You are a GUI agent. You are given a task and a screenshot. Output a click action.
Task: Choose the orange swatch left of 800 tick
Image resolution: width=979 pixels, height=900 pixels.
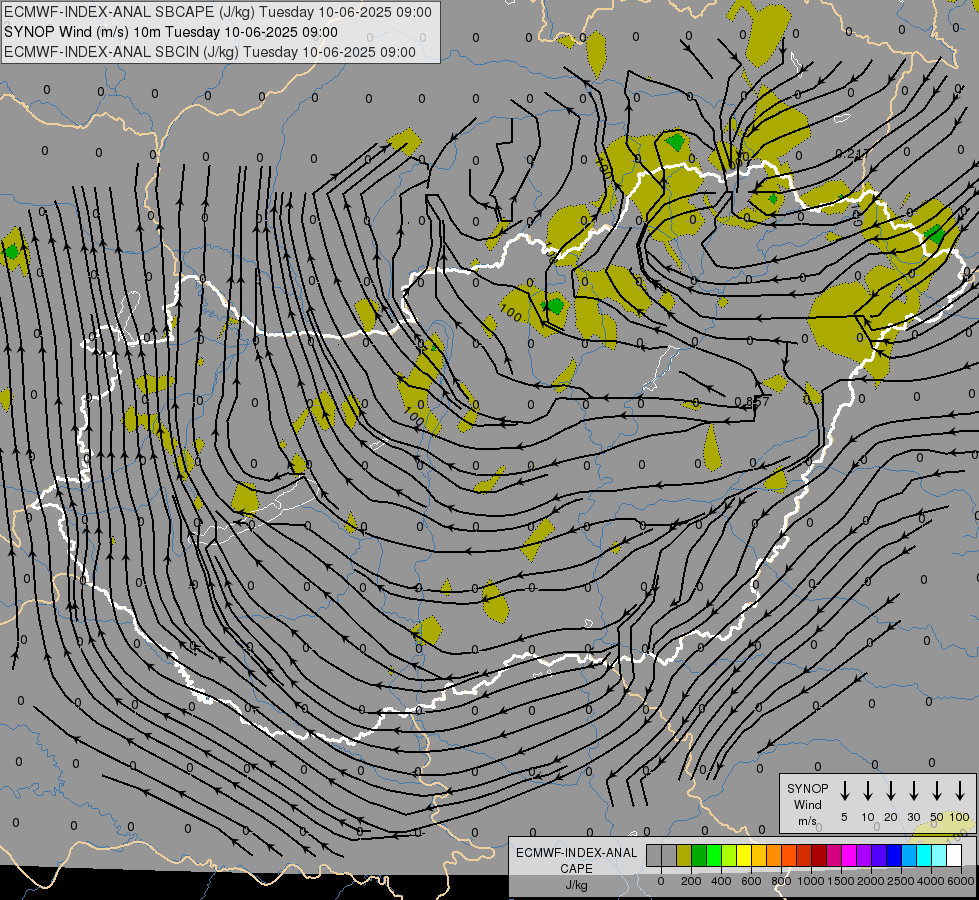(774, 855)
